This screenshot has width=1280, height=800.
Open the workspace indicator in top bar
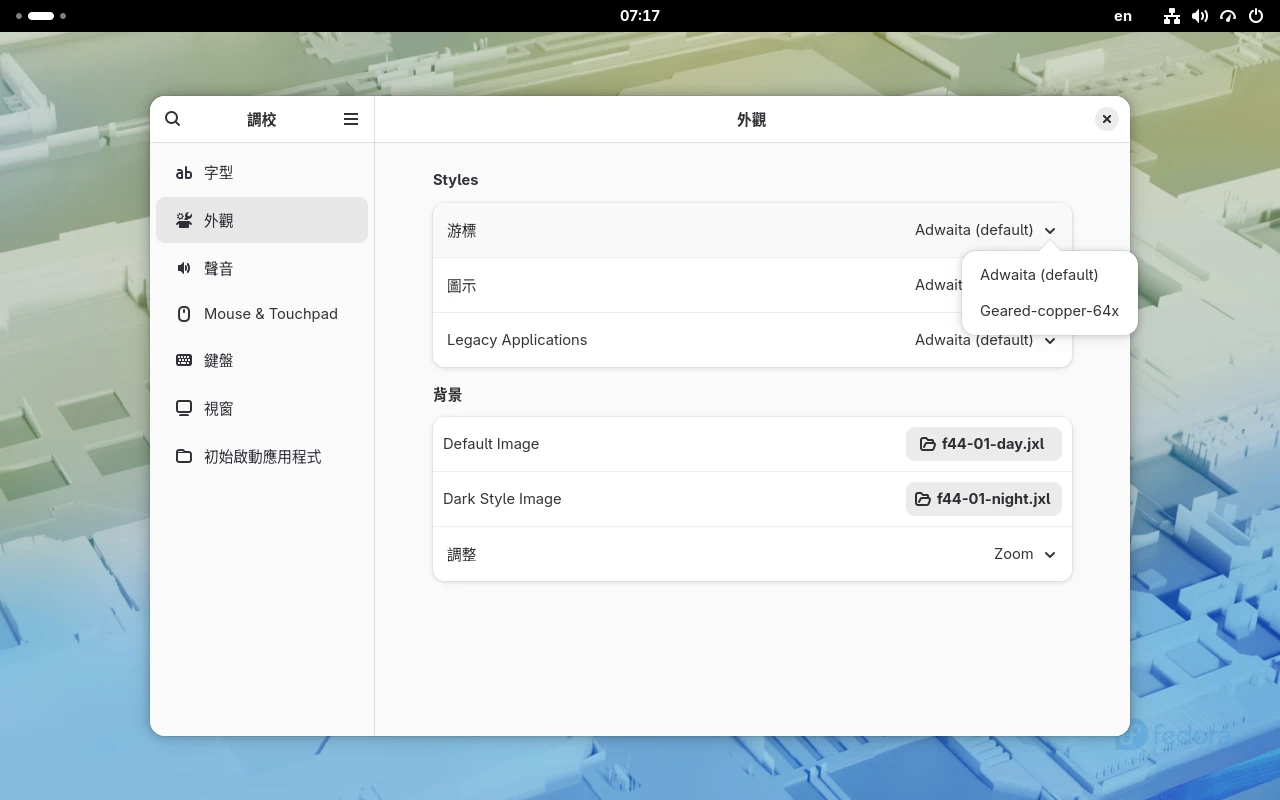point(41,16)
